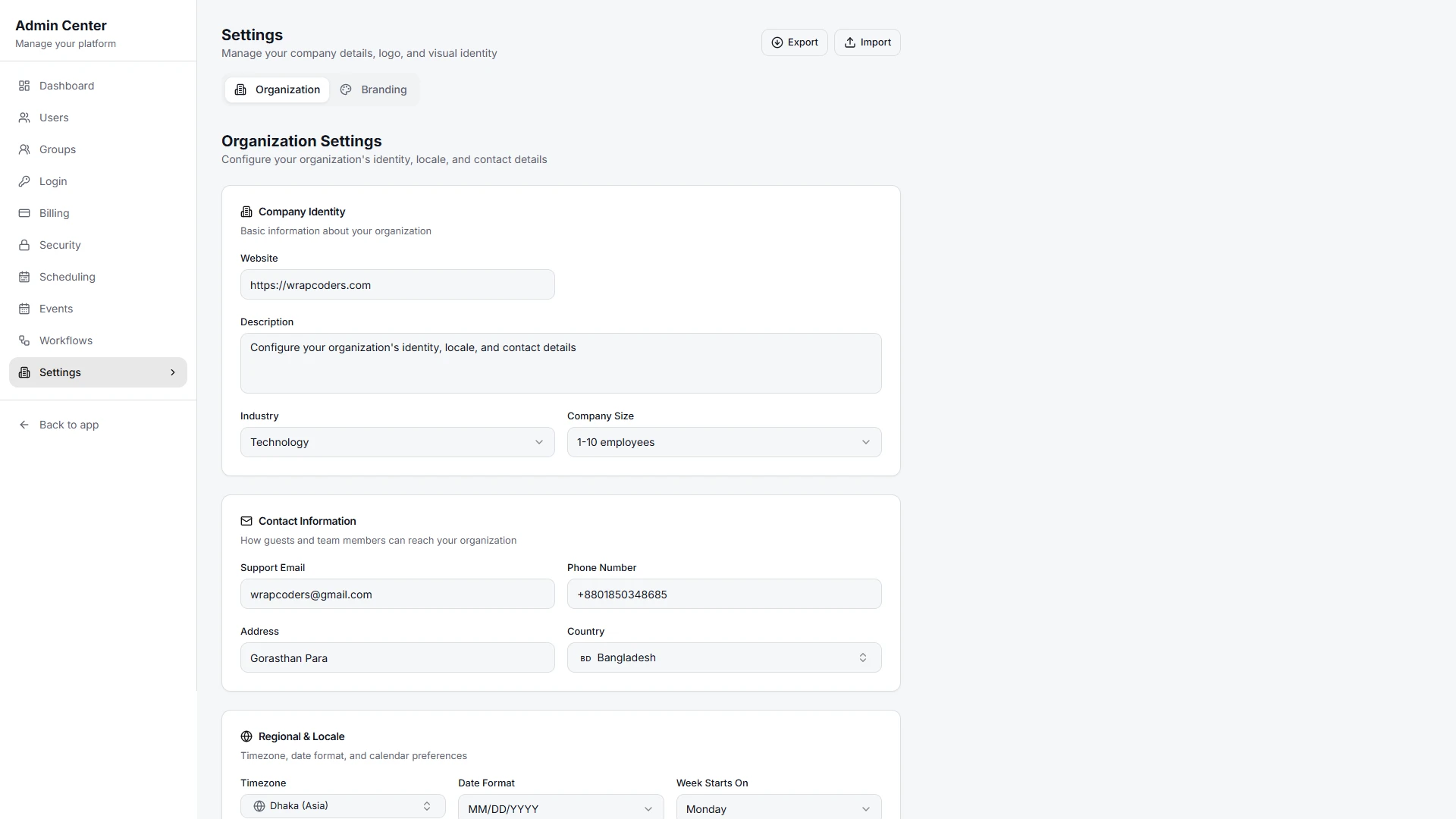Click the Users icon in sidebar
The image size is (1456, 819).
click(x=24, y=118)
